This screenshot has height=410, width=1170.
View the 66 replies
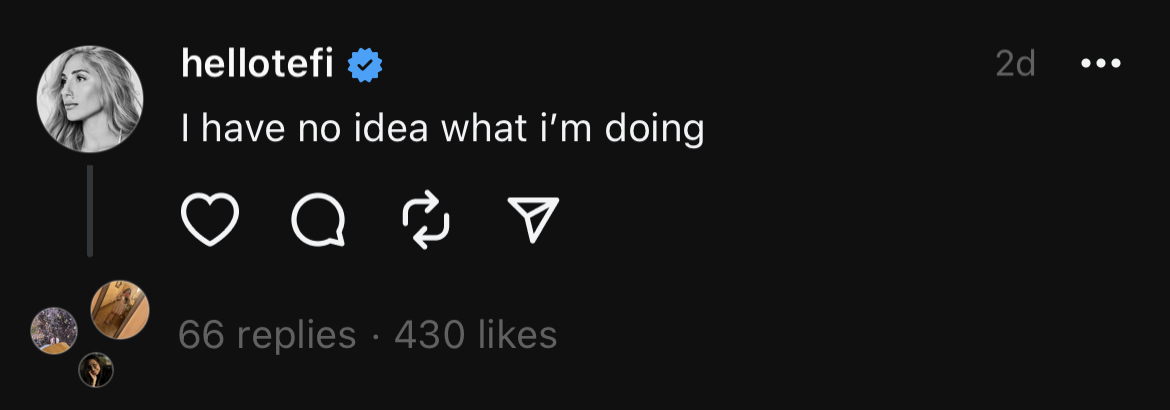click(x=267, y=335)
